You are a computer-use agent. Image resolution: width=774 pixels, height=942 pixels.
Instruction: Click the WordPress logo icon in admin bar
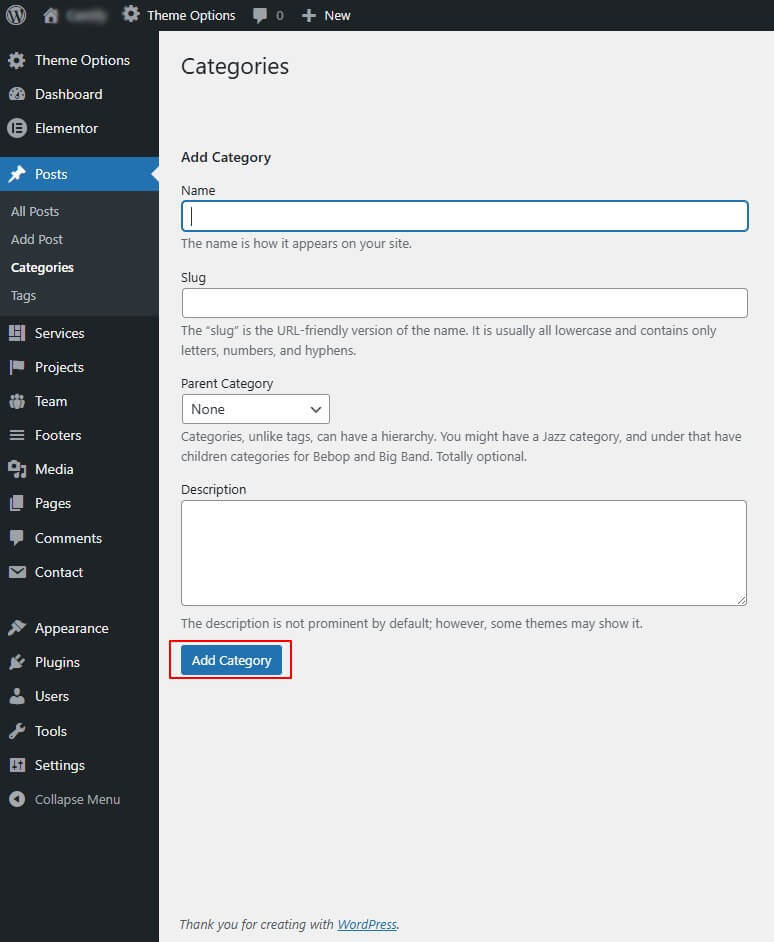pos(16,15)
